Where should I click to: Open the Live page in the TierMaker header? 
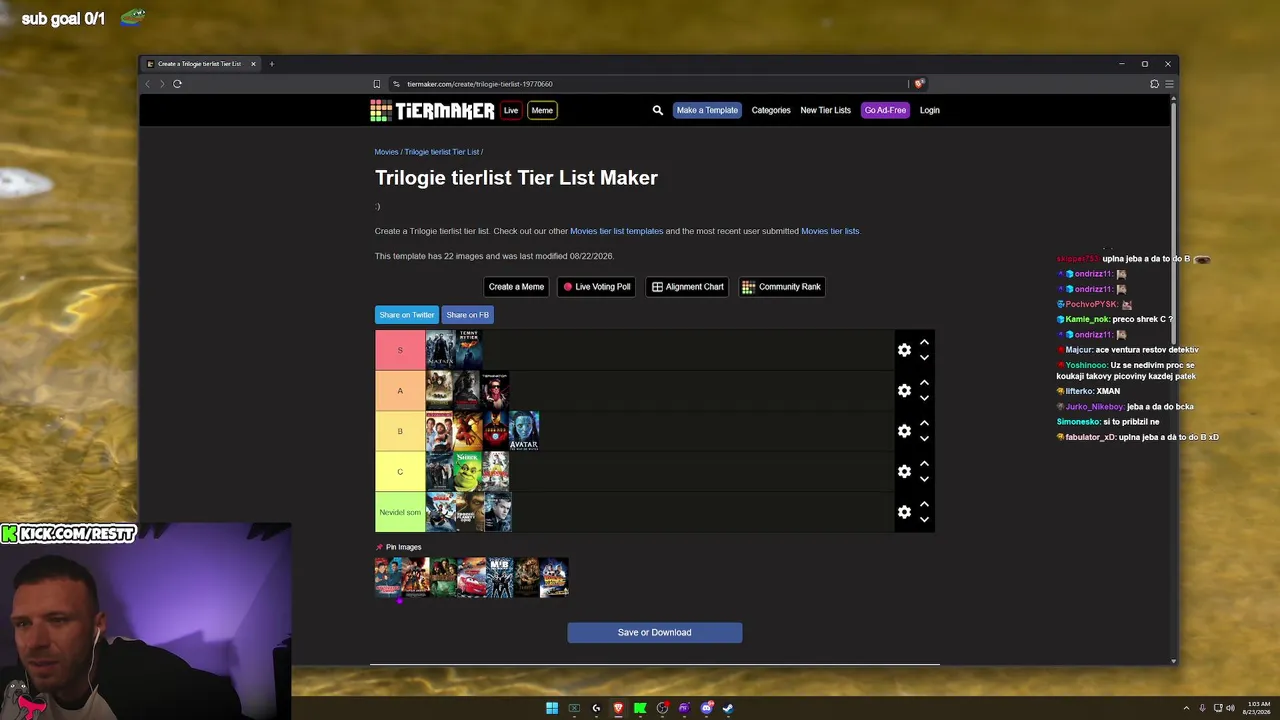(511, 110)
